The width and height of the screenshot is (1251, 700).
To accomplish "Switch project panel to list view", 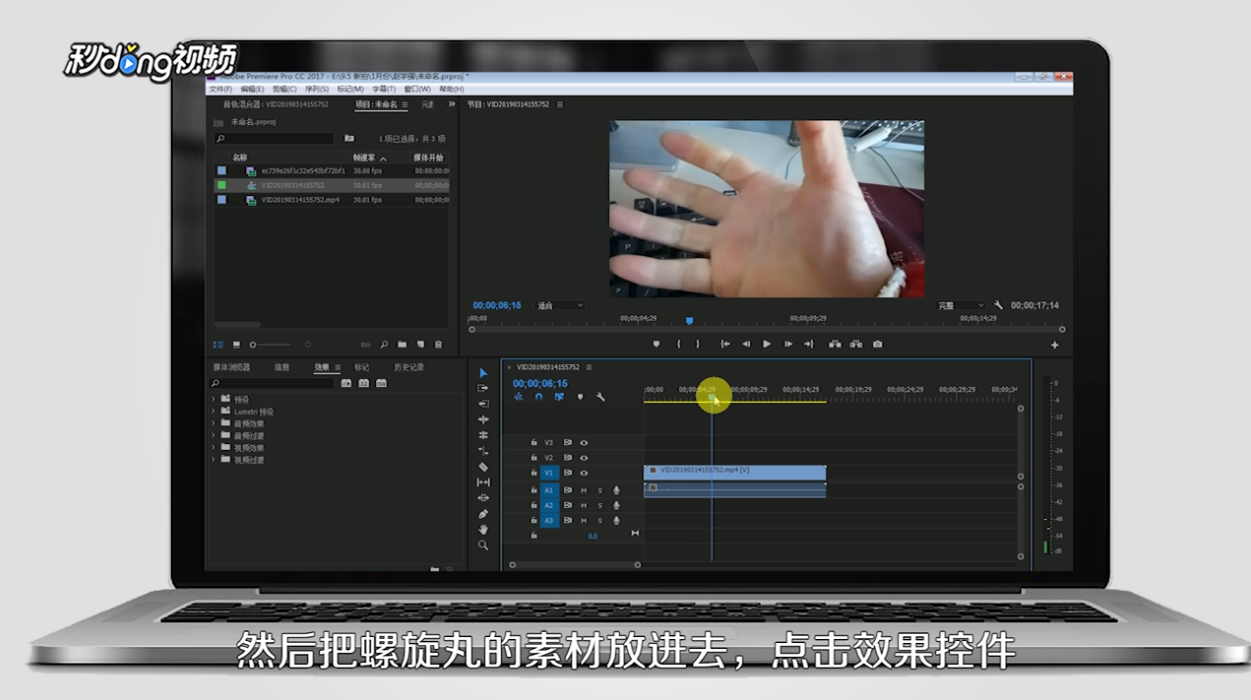I will point(218,344).
